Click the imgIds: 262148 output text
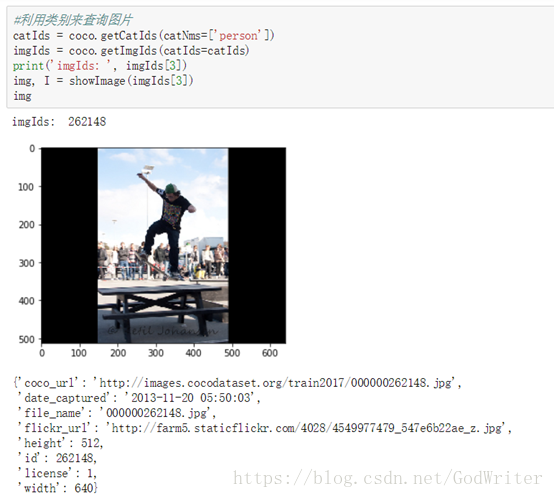Viewport: 554px width, 498px height. [x=59, y=122]
